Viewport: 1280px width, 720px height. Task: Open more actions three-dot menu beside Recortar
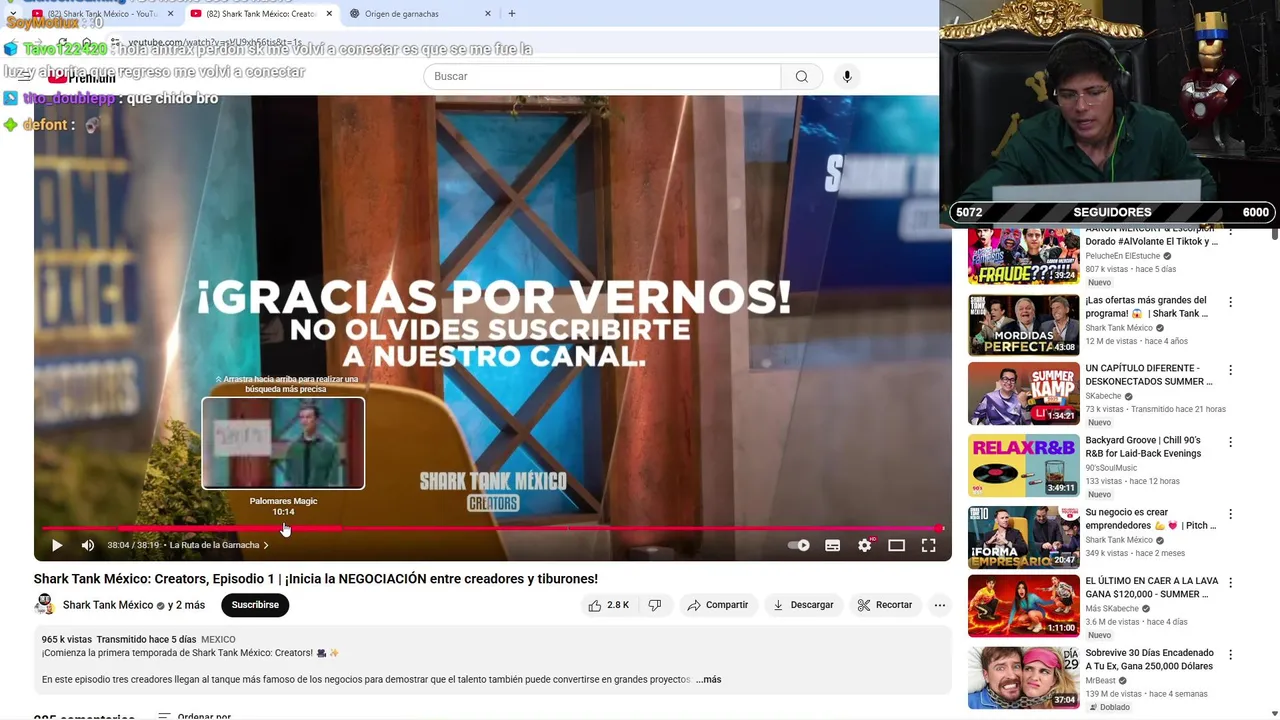[x=939, y=605]
